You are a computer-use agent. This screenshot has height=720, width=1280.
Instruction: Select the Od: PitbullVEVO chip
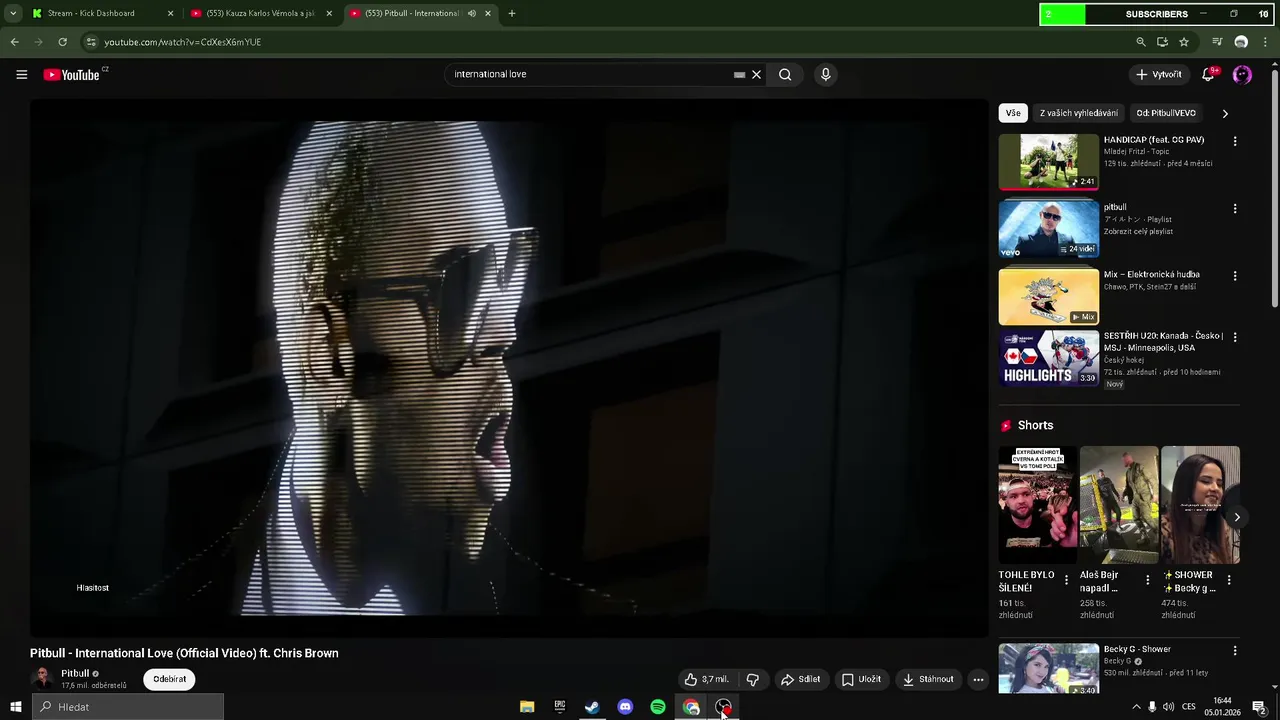pos(1166,113)
